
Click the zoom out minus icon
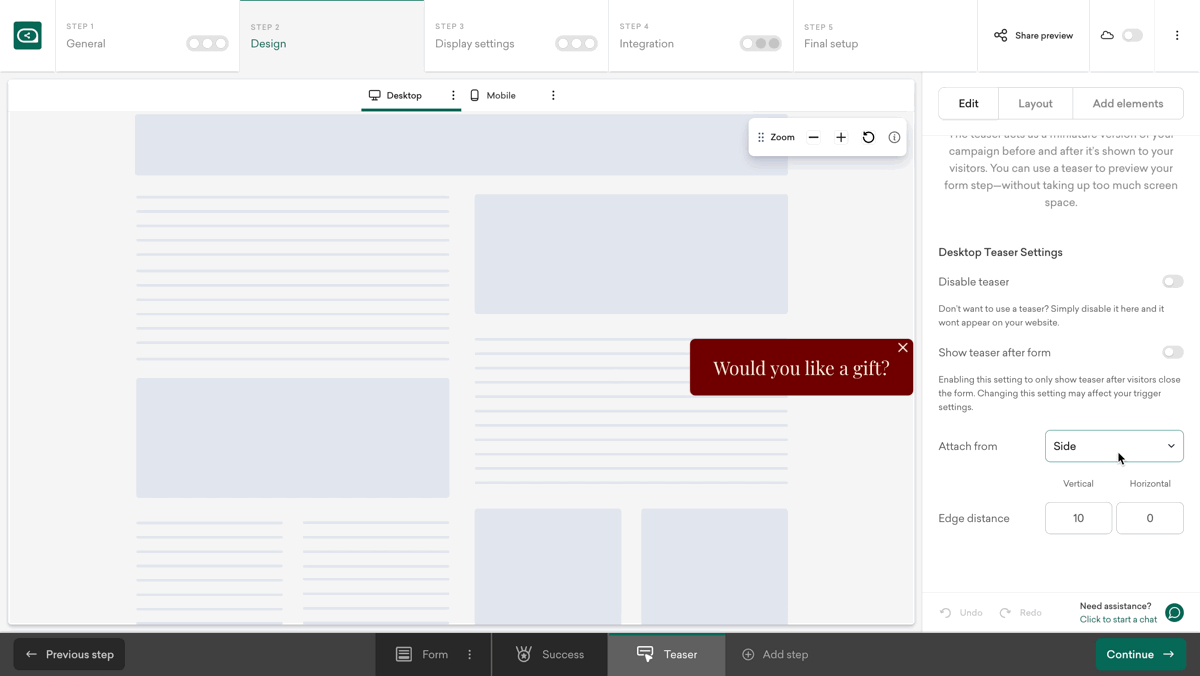[814, 137]
